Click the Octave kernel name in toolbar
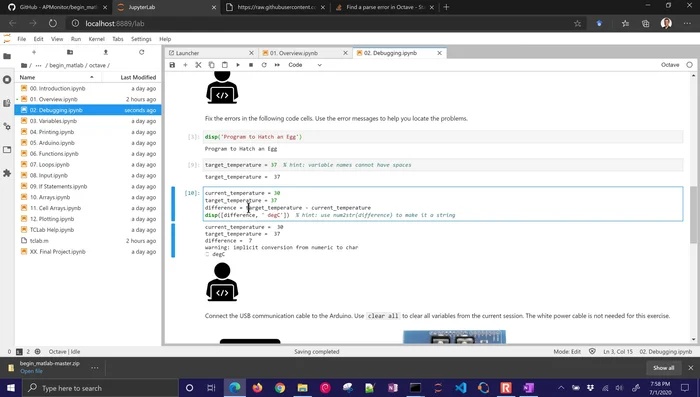Image resolution: width=700 pixels, height=397 pixels. pyautogui.click(x=670, y=65)
